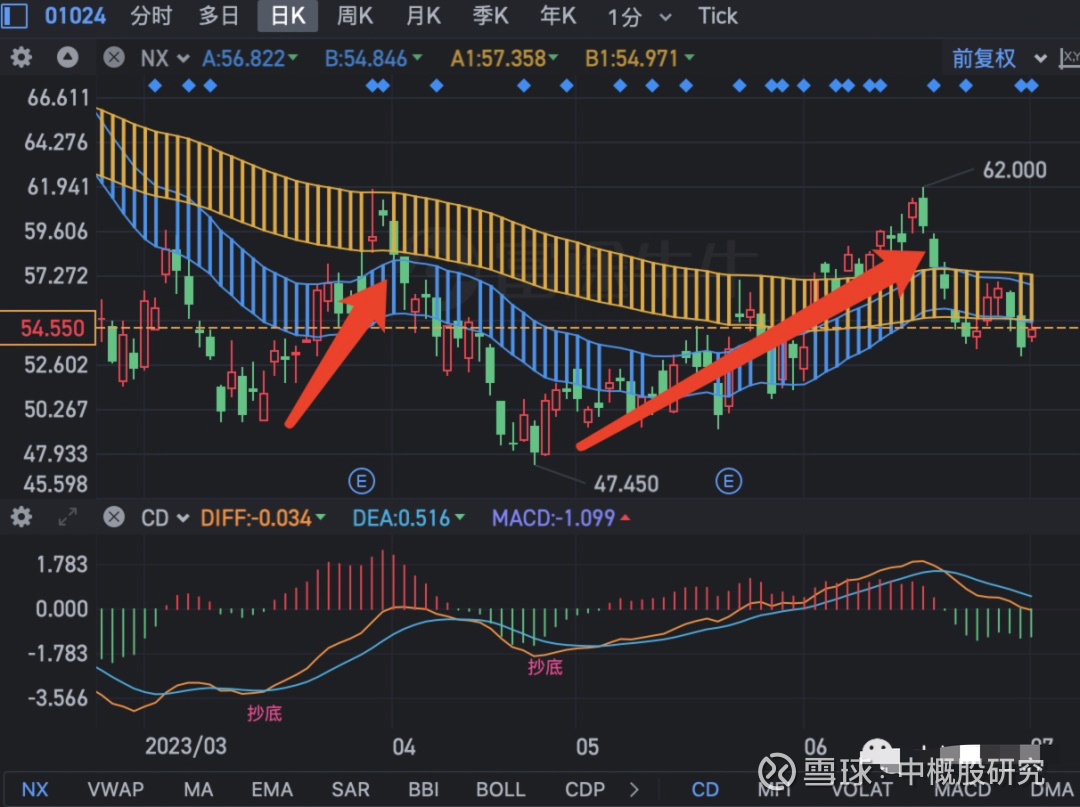Open the main chart settings gear

[21, 58]
